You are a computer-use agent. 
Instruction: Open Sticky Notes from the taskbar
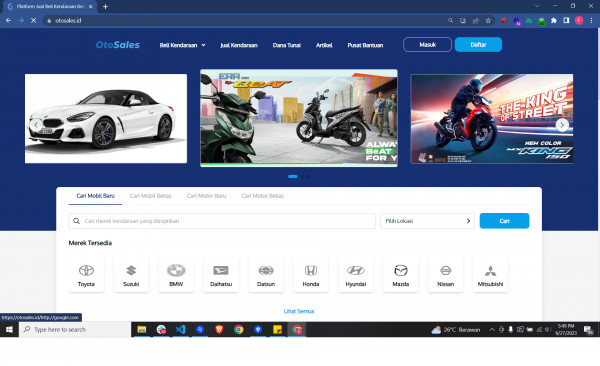(277, 329)
